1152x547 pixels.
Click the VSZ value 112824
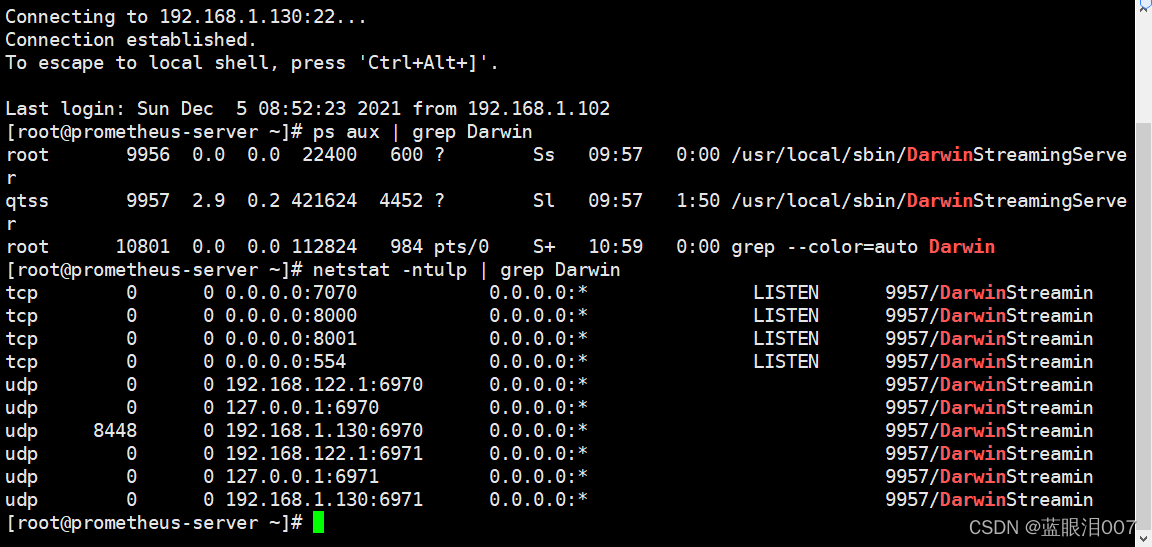[x=324, y=247]
